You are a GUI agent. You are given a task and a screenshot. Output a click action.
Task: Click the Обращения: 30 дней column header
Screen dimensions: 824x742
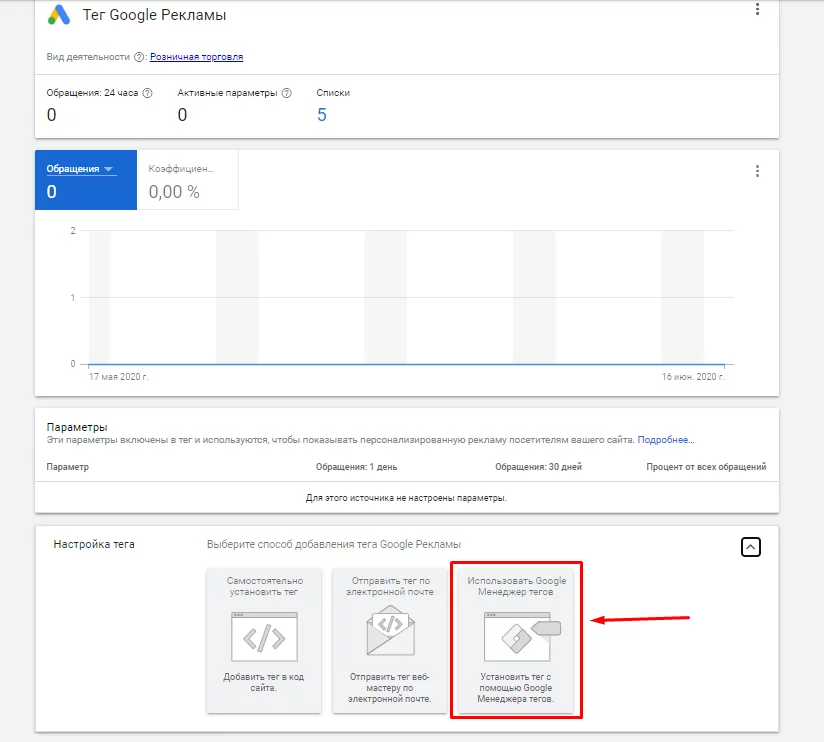pyautogui.click(x=538, y=467)
